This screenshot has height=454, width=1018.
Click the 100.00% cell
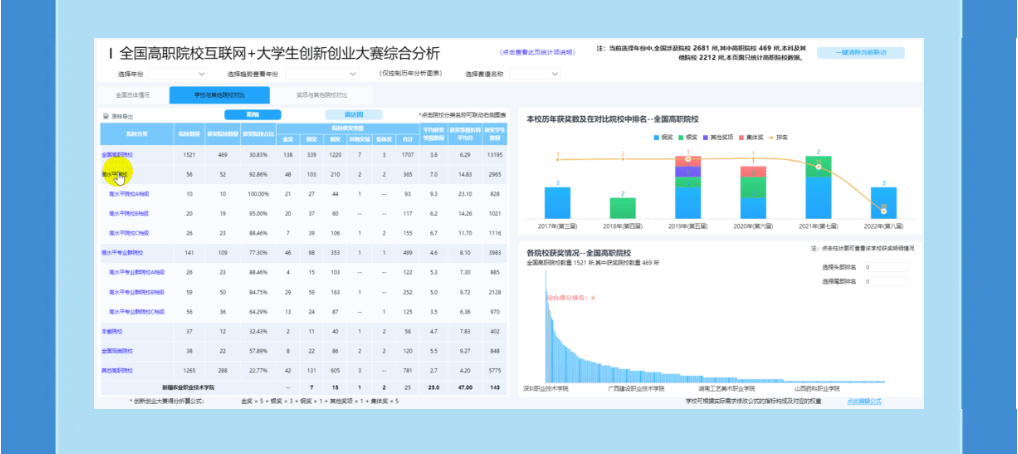tap(258, 194)
